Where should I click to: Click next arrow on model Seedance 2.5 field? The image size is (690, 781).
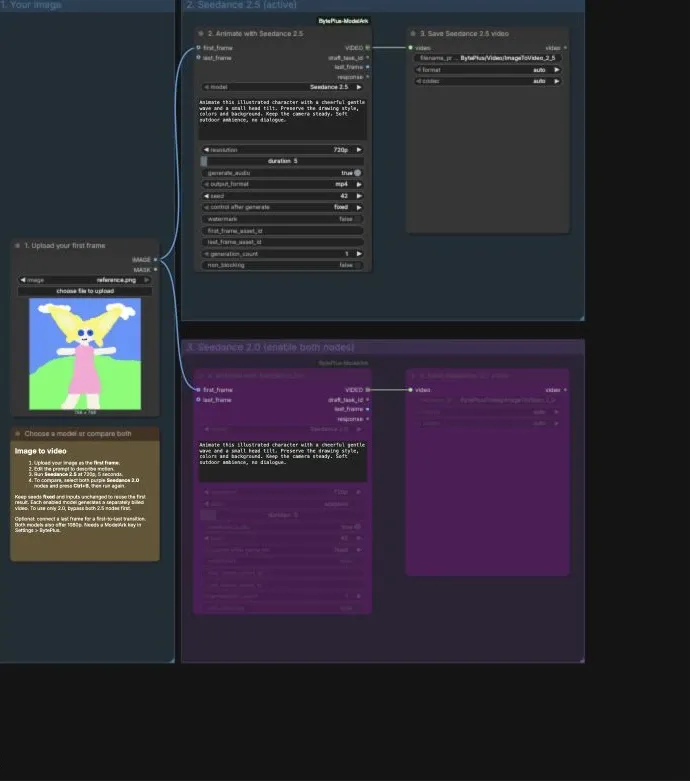pos(359,87)
